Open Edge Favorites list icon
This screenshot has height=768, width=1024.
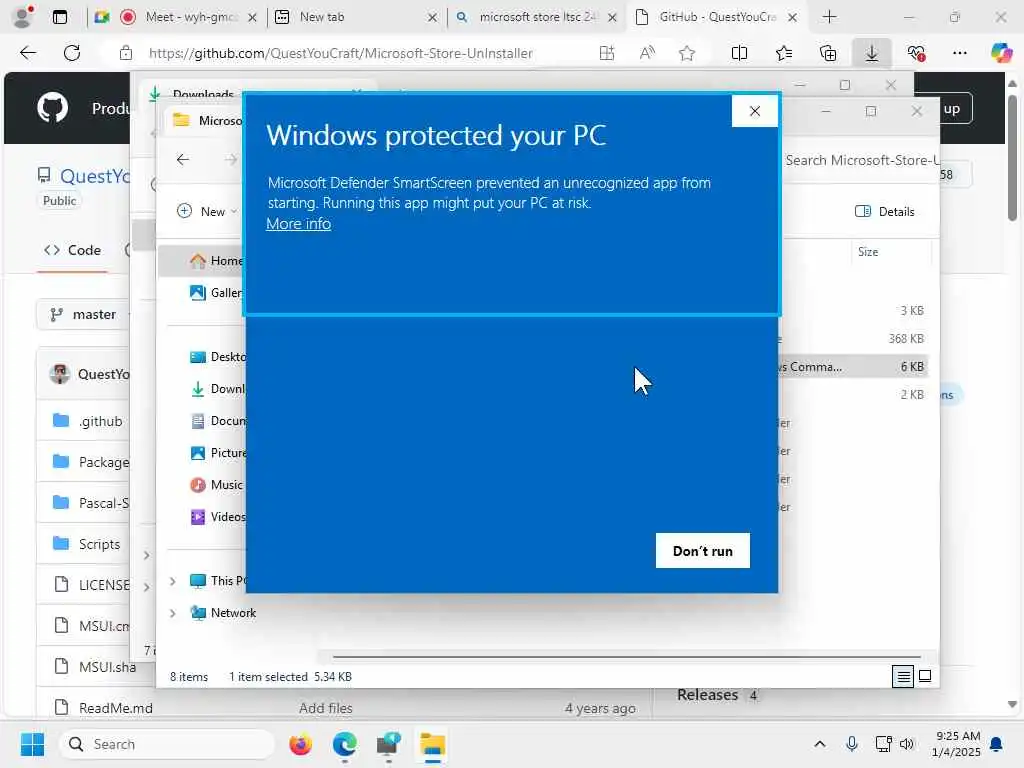(783, 53)
